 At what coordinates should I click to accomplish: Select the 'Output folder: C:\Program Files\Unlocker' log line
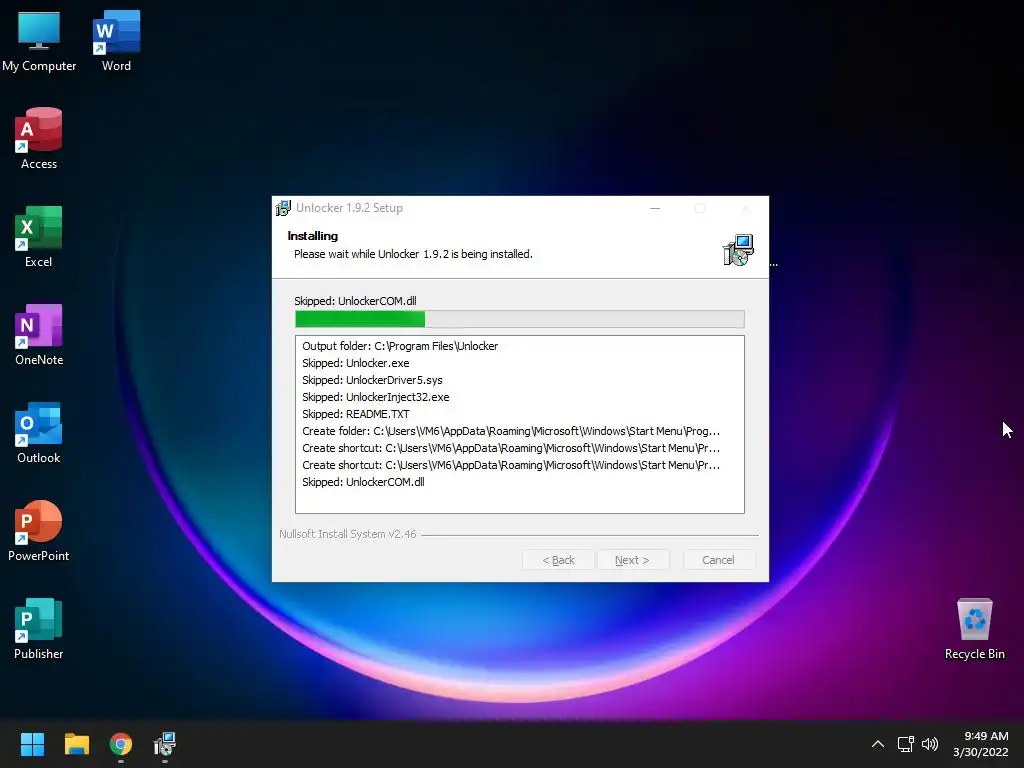400,346
